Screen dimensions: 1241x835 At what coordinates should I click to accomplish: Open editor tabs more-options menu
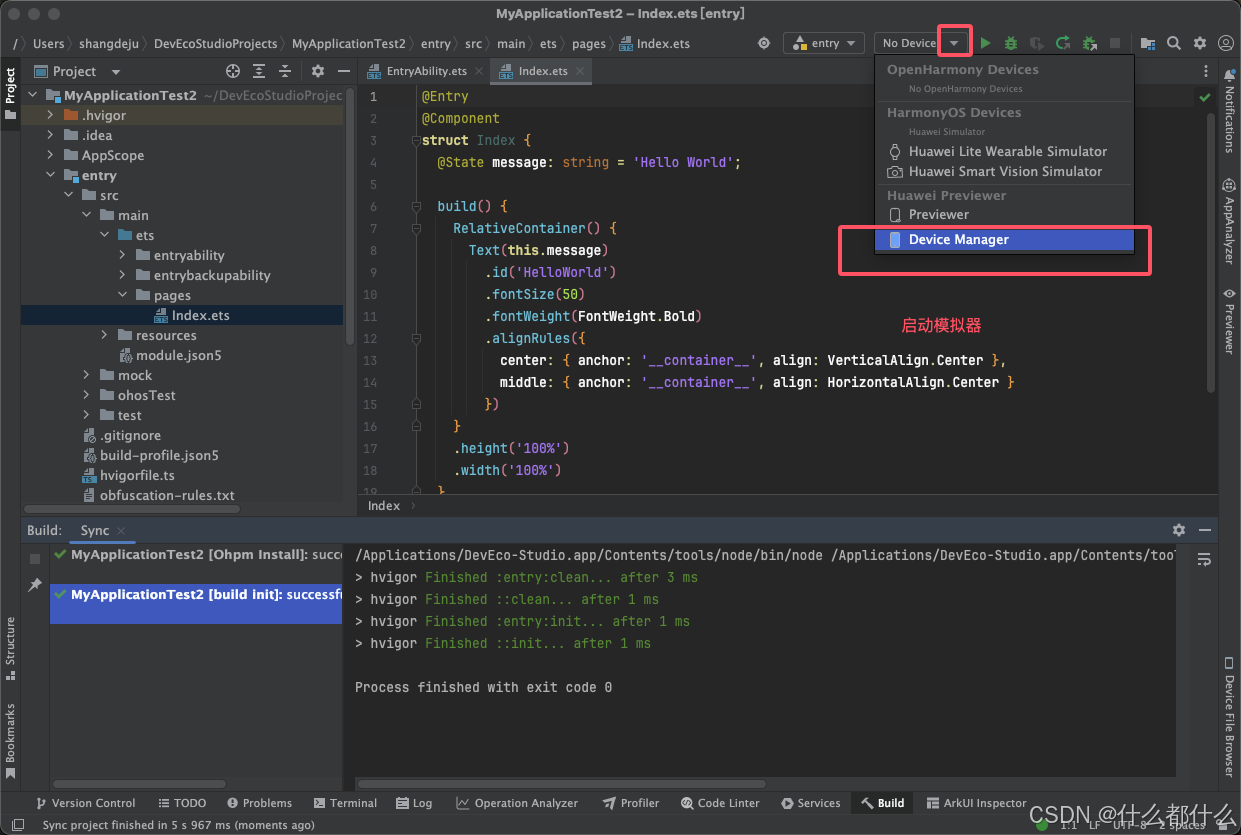click(1205, 72)
